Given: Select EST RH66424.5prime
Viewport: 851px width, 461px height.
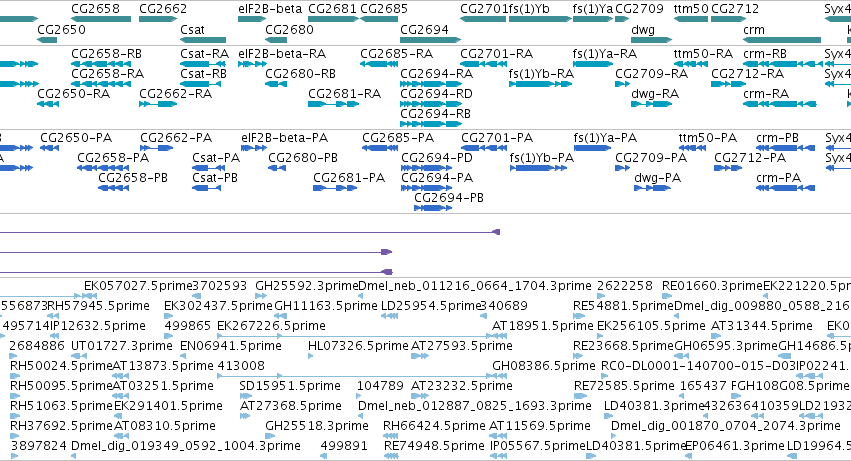Looking at the screenshot, I should pos(434,426).
